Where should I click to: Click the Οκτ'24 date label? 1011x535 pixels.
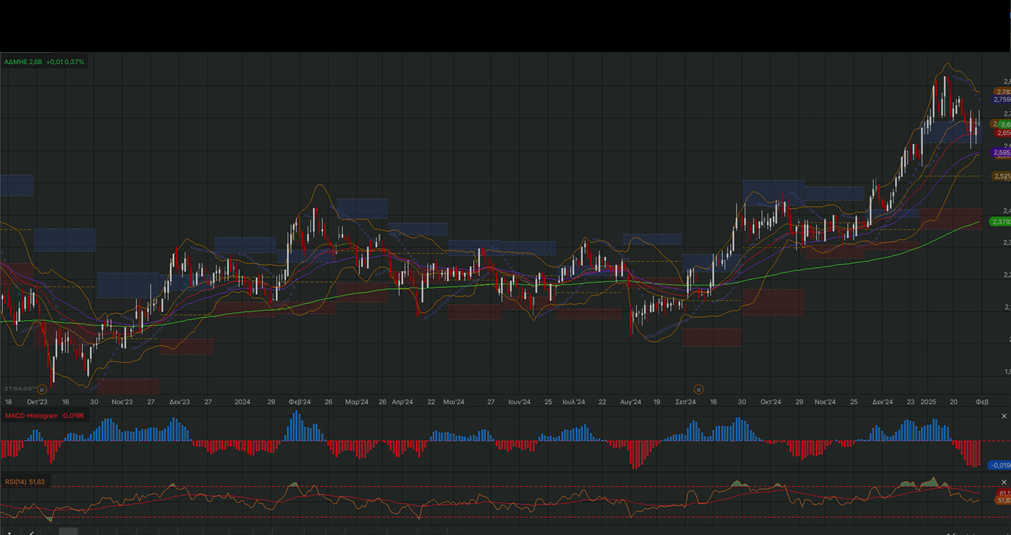[x=771, y=402]
